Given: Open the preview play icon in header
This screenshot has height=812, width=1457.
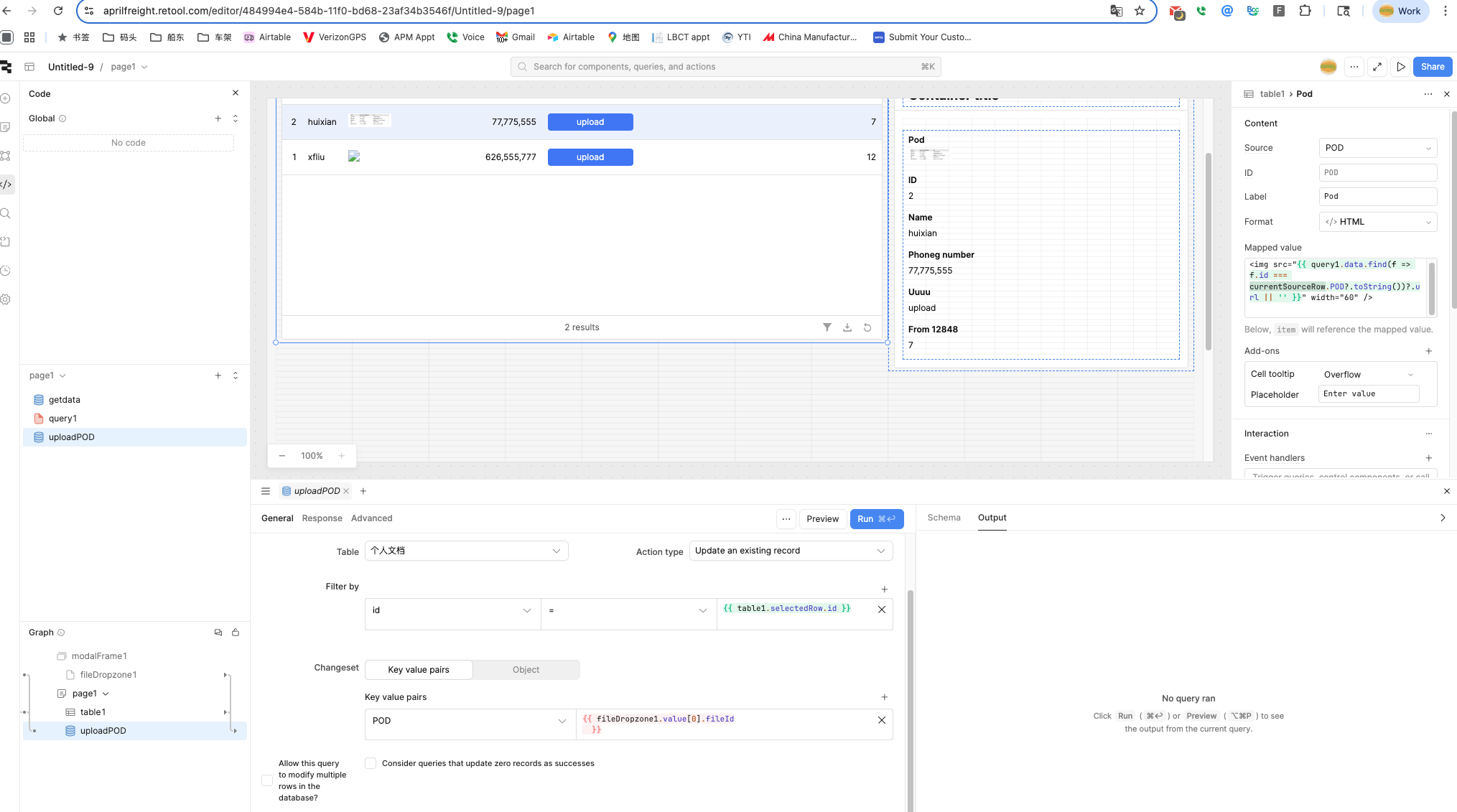Looking at the screenshot, I should click(1400, 67).
